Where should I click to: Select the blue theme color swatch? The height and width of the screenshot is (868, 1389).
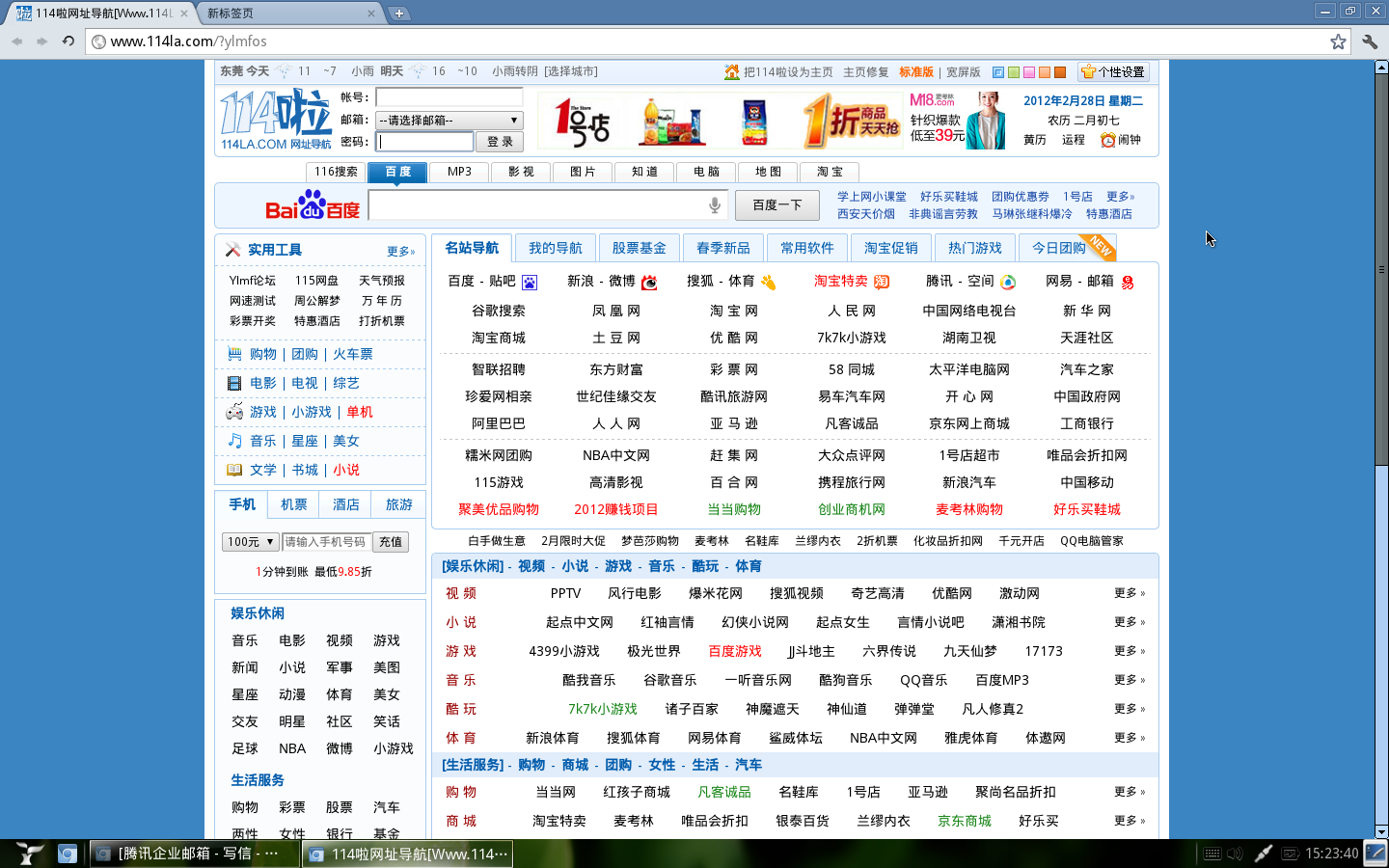point(998,72)
